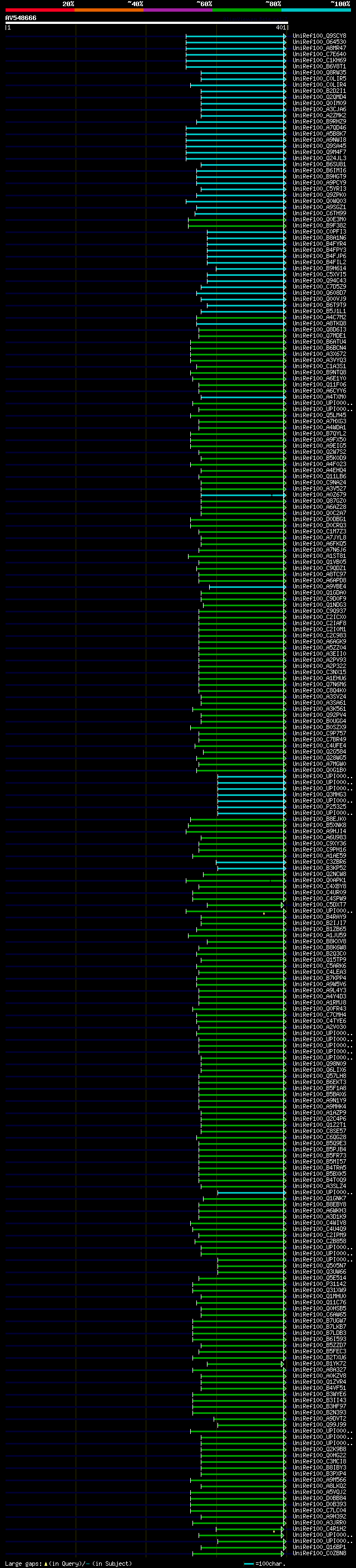Screen dimensions: 356x1568
Task: Open hit UniRef100_A9M566
Action: tap(319, 1480)
